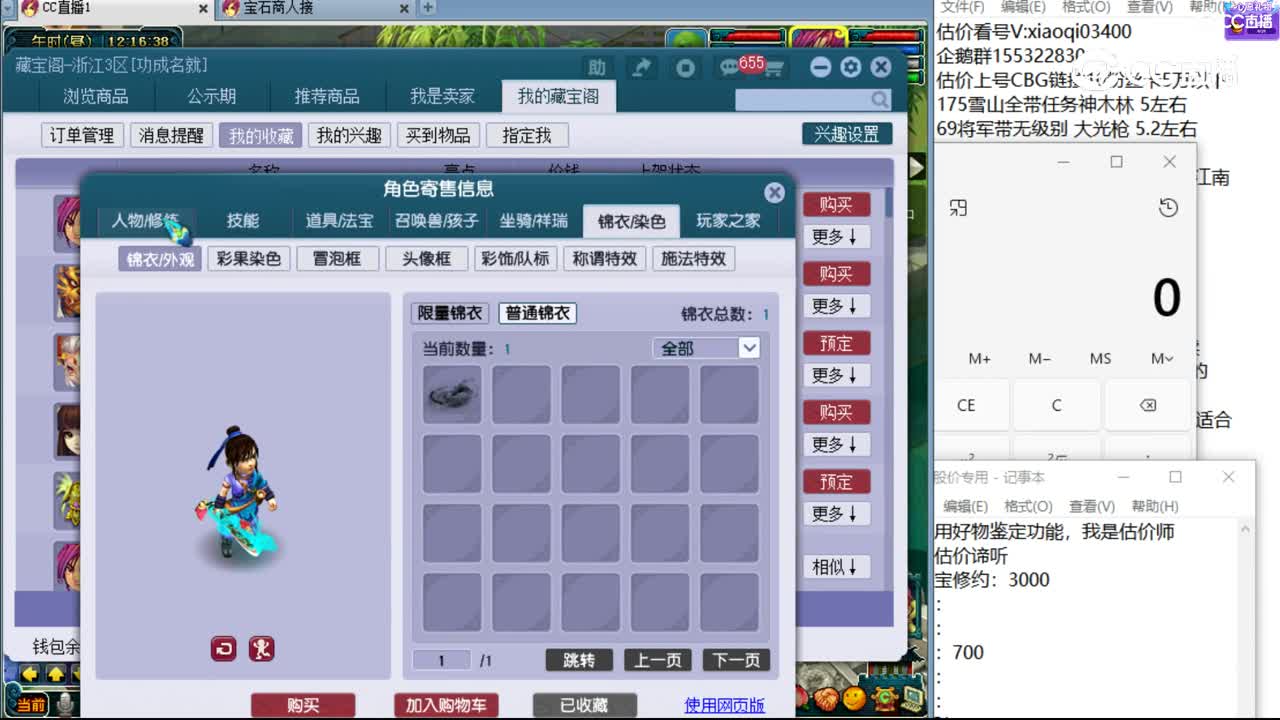Screen dimensions: 1280x720
Task: Click the 加入购物车 button
Action: point(446,705)
